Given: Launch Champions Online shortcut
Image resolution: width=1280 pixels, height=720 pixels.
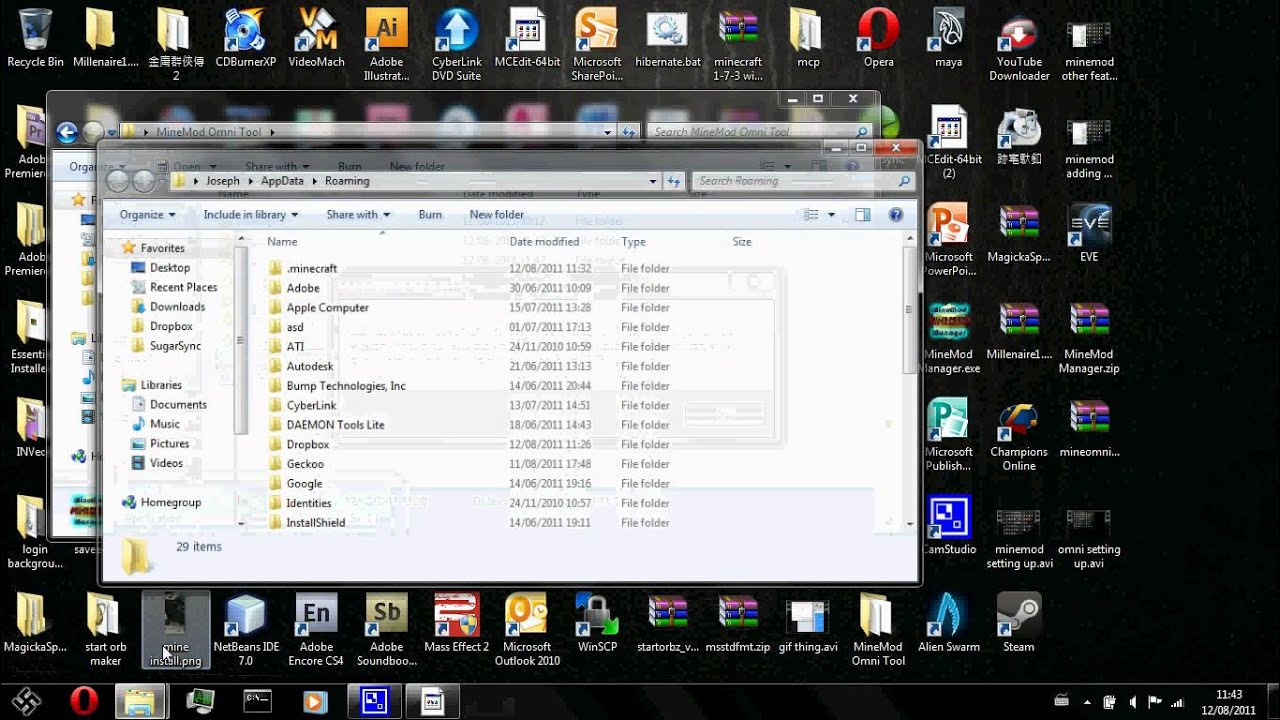Looking at the screenshot, I should pyautogui.click(x=1019, y=436).
